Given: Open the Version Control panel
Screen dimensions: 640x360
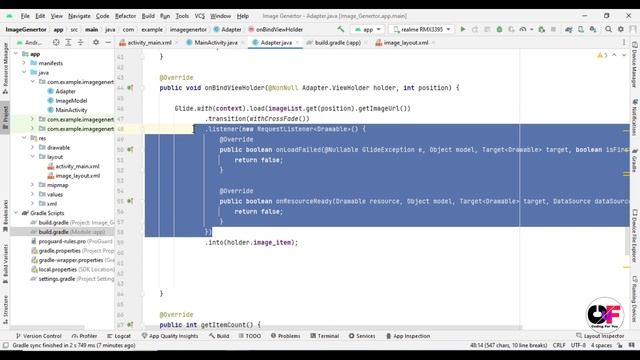Looking at the screenshot, I should point(38,336).
